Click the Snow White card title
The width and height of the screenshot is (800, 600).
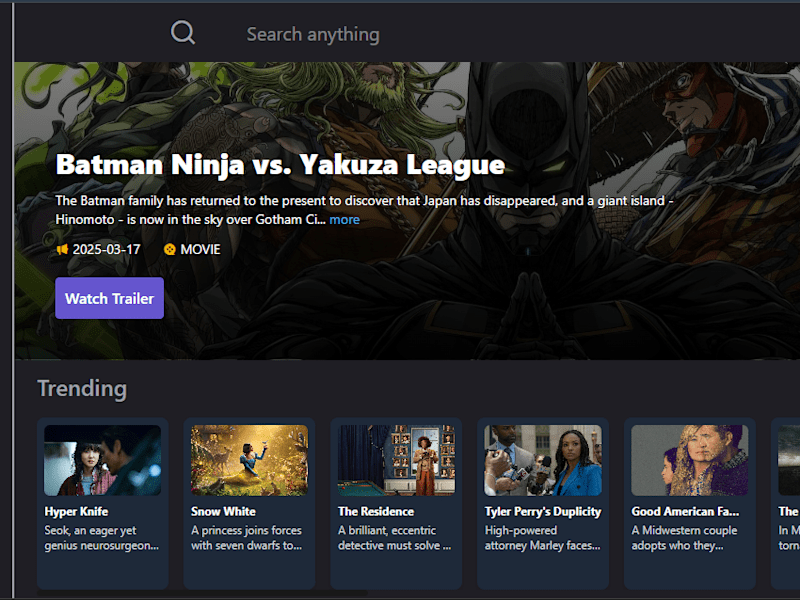[x=223, y=511]
